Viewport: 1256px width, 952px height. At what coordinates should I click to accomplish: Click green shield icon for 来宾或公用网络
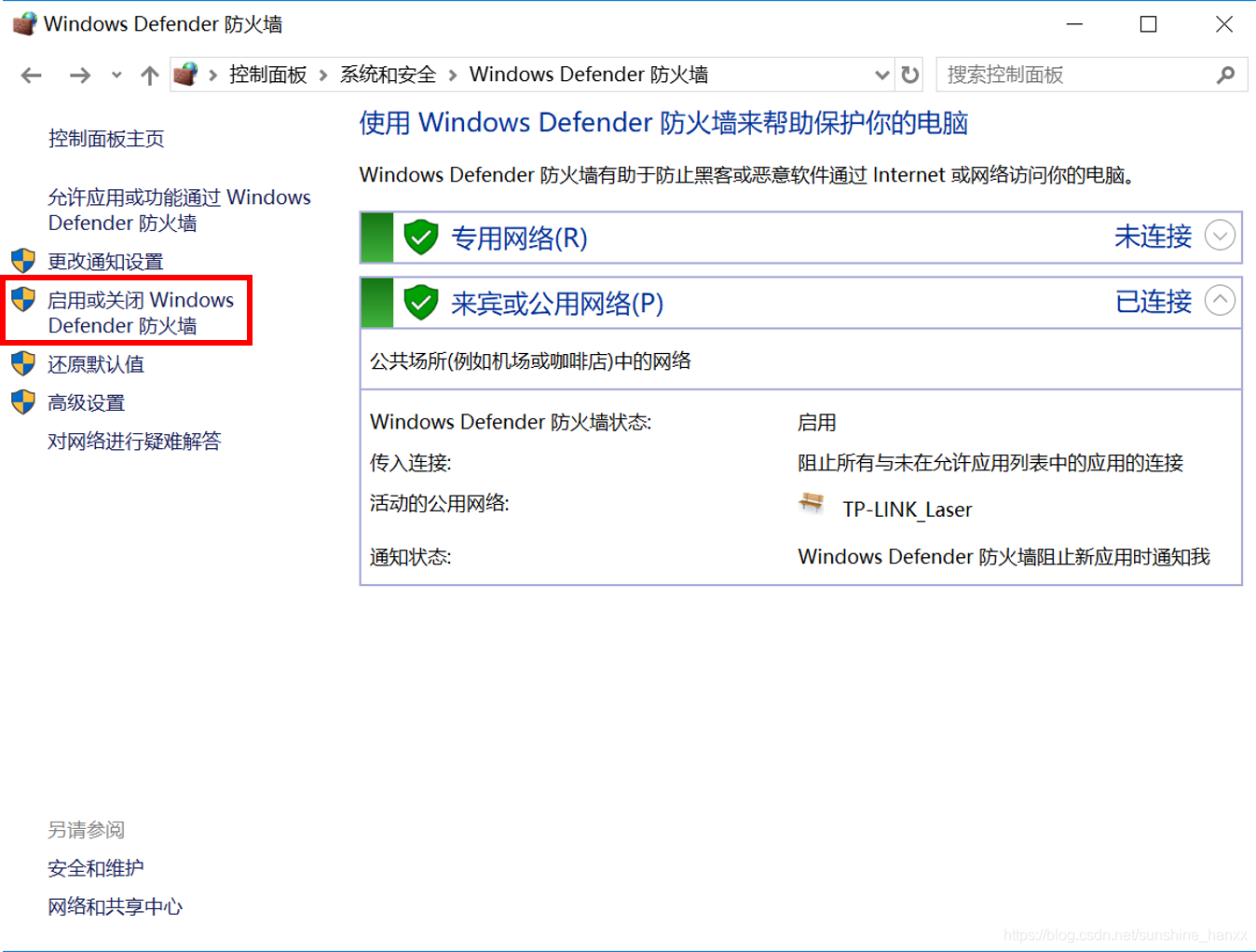[x=421, y=303]
